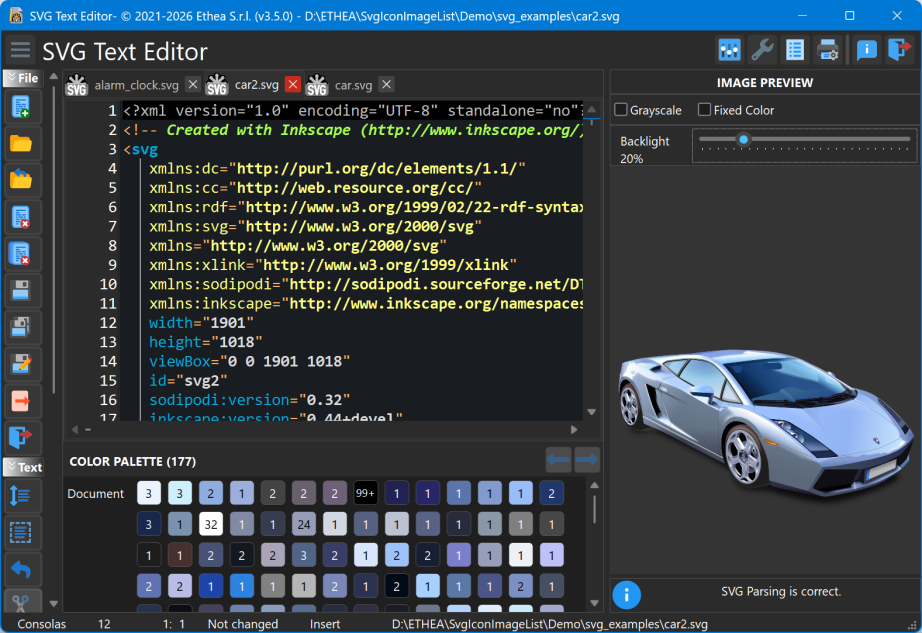
Task: Click the Export icon with red arrow
Action: point(21,401)
